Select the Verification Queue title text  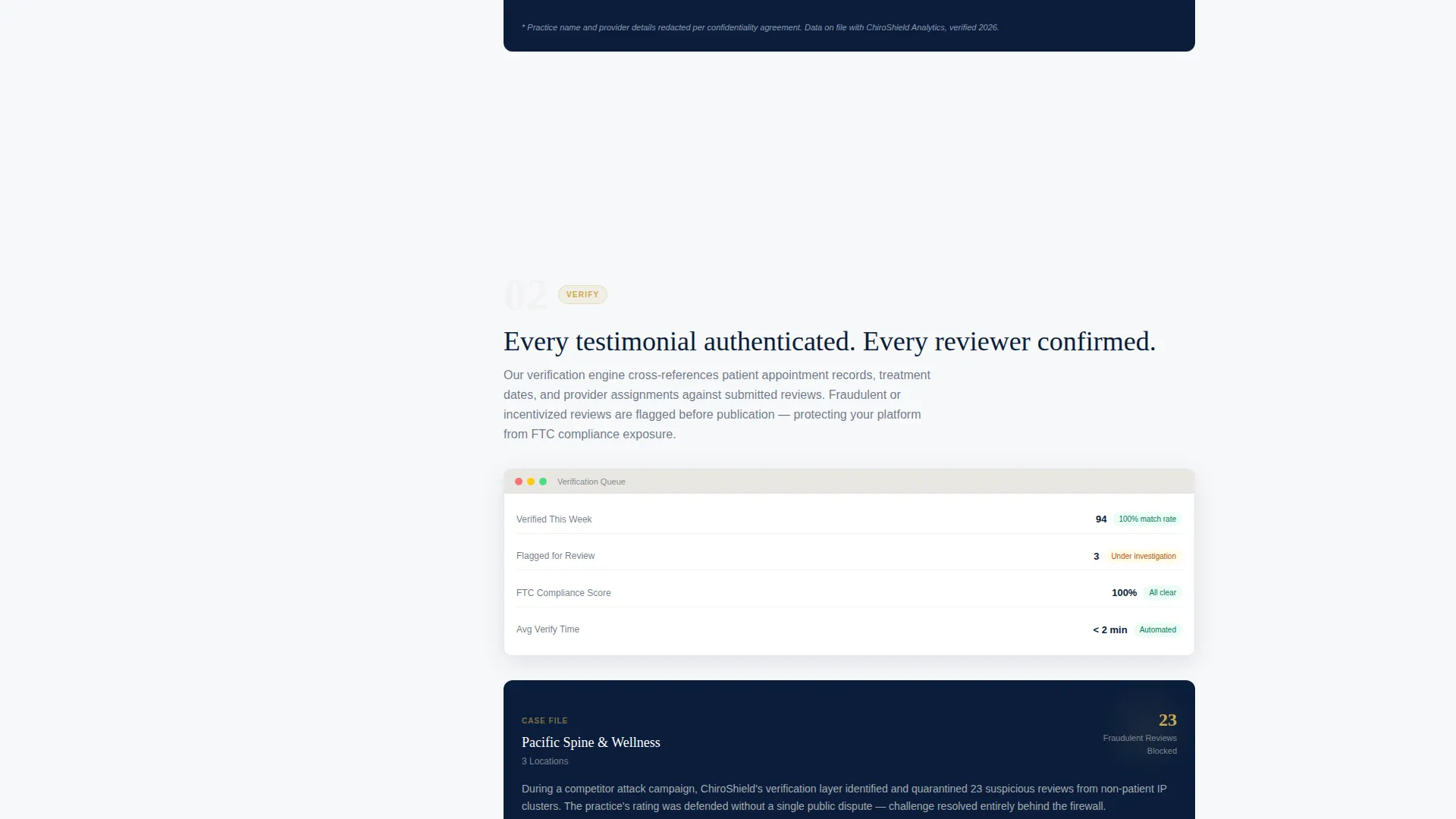coord(591,482)
